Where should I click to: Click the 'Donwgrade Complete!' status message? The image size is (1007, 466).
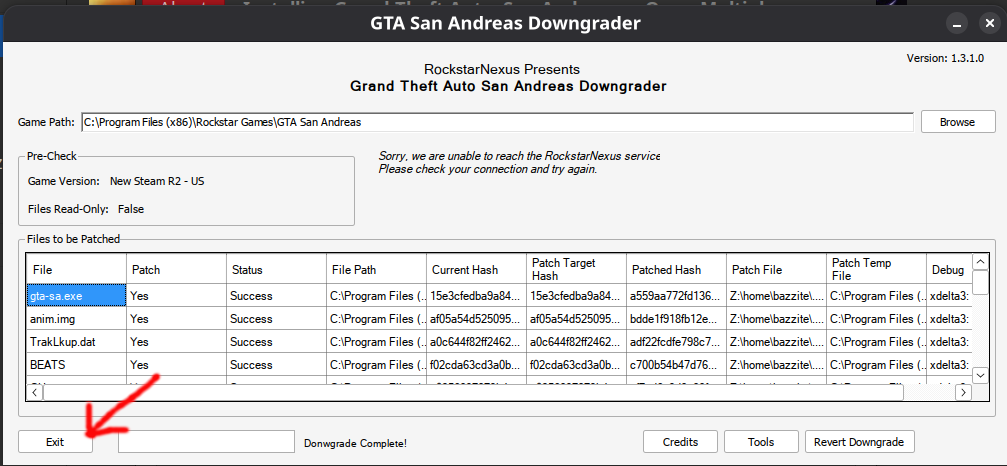click(x=355, y=443)
